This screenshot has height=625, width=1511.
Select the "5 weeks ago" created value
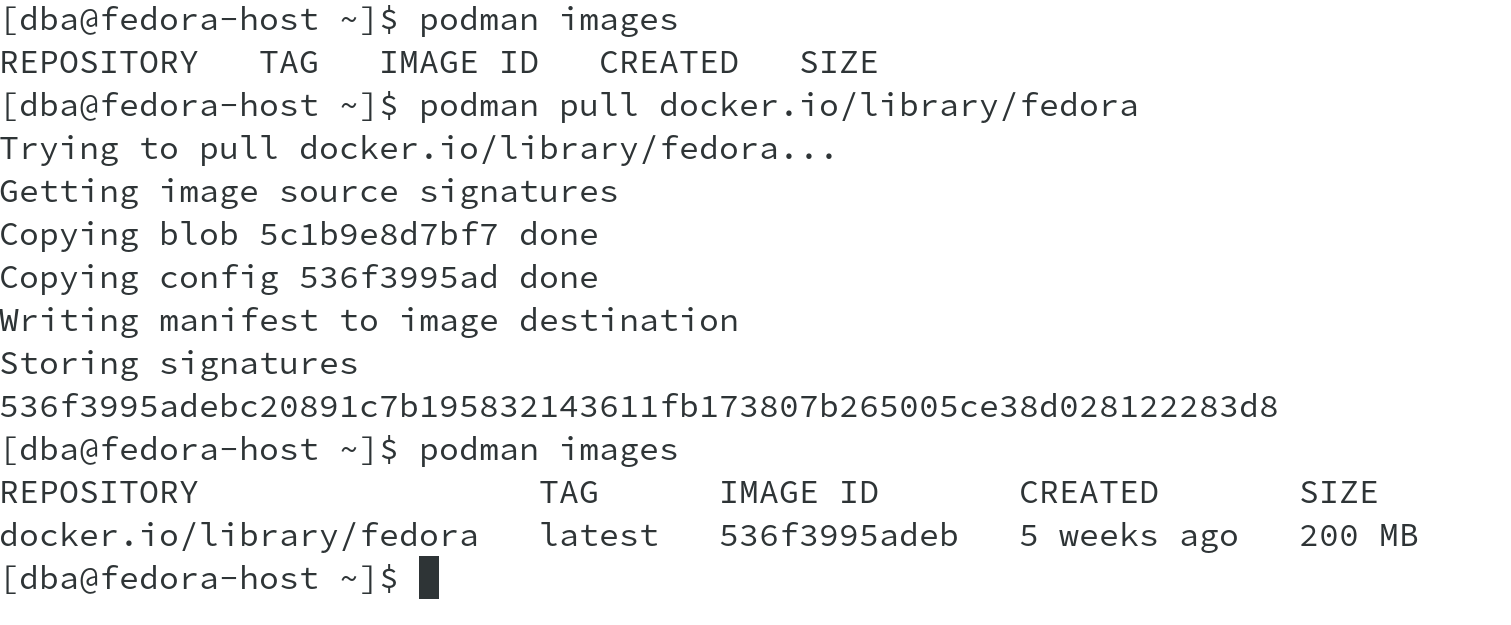click(1129, 536)
